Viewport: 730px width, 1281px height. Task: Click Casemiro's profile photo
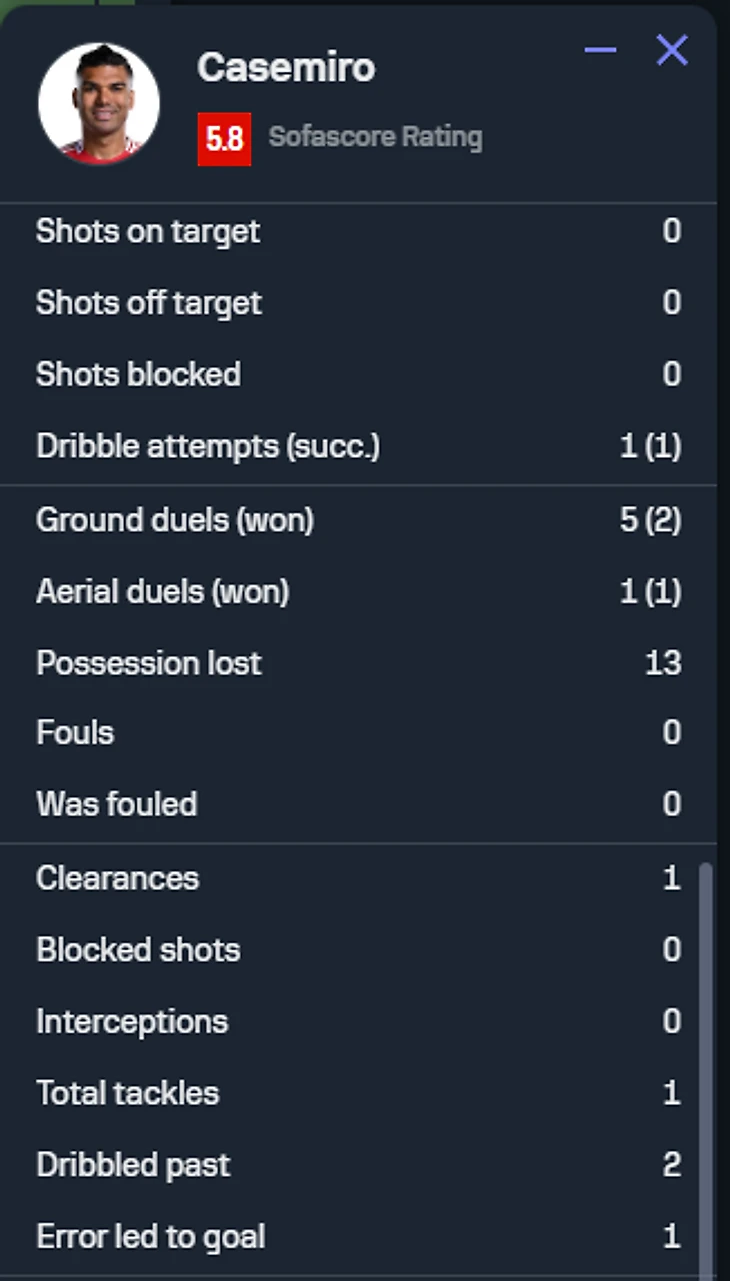[98, 103]
